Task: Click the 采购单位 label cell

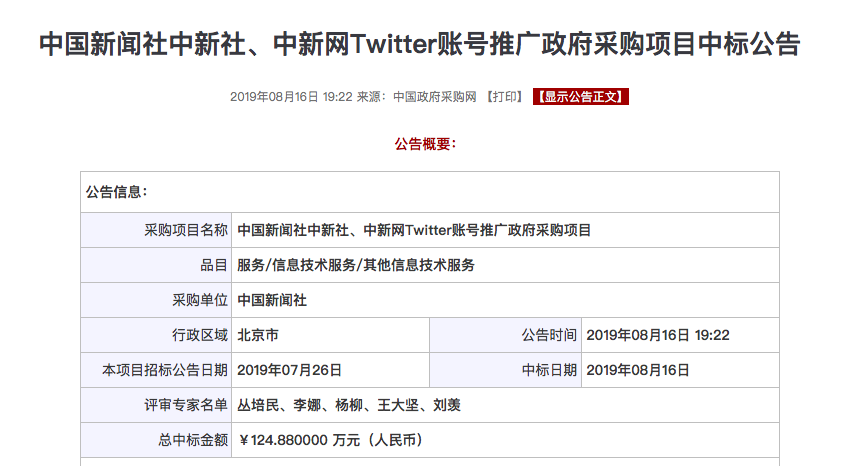Action: coord(156,300)
